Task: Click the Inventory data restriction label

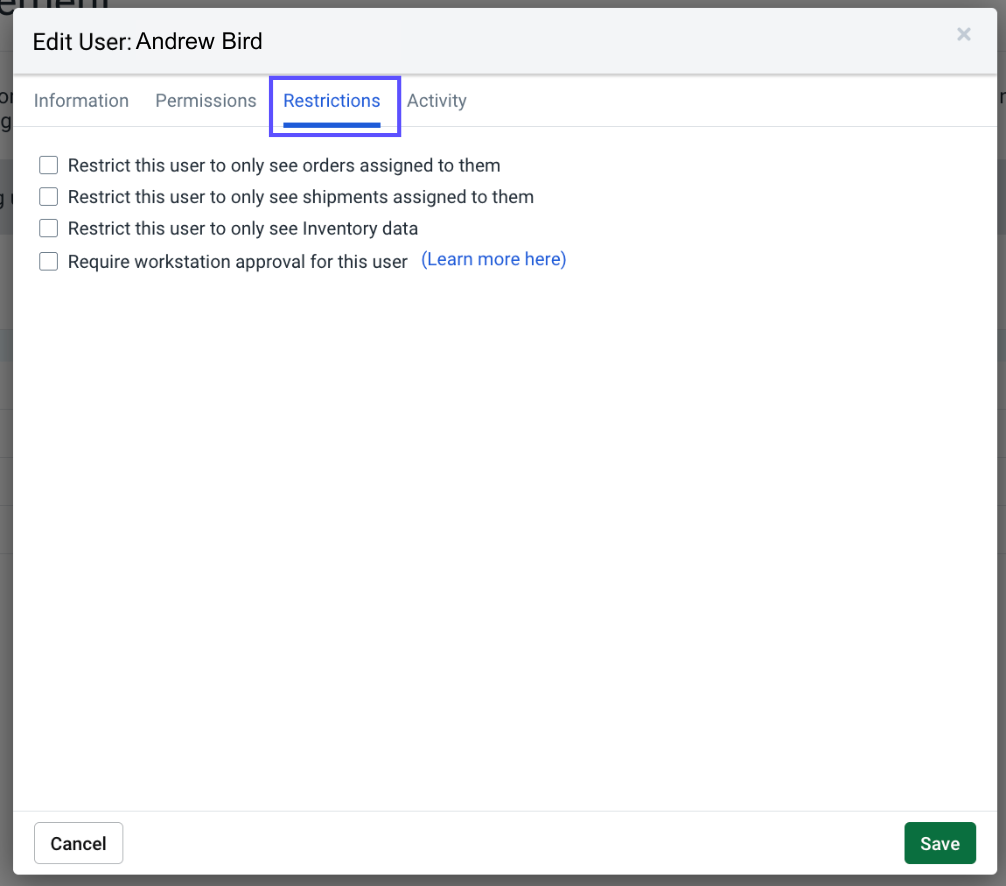Action: (242, 228)
